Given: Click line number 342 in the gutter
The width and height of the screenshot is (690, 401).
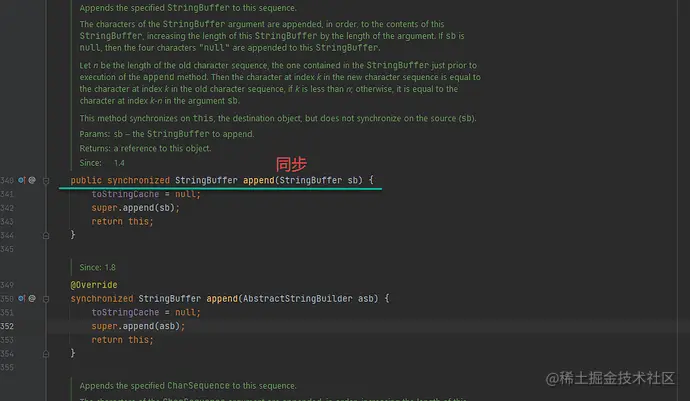Looking at the screenshot, I should coord(7,208).
